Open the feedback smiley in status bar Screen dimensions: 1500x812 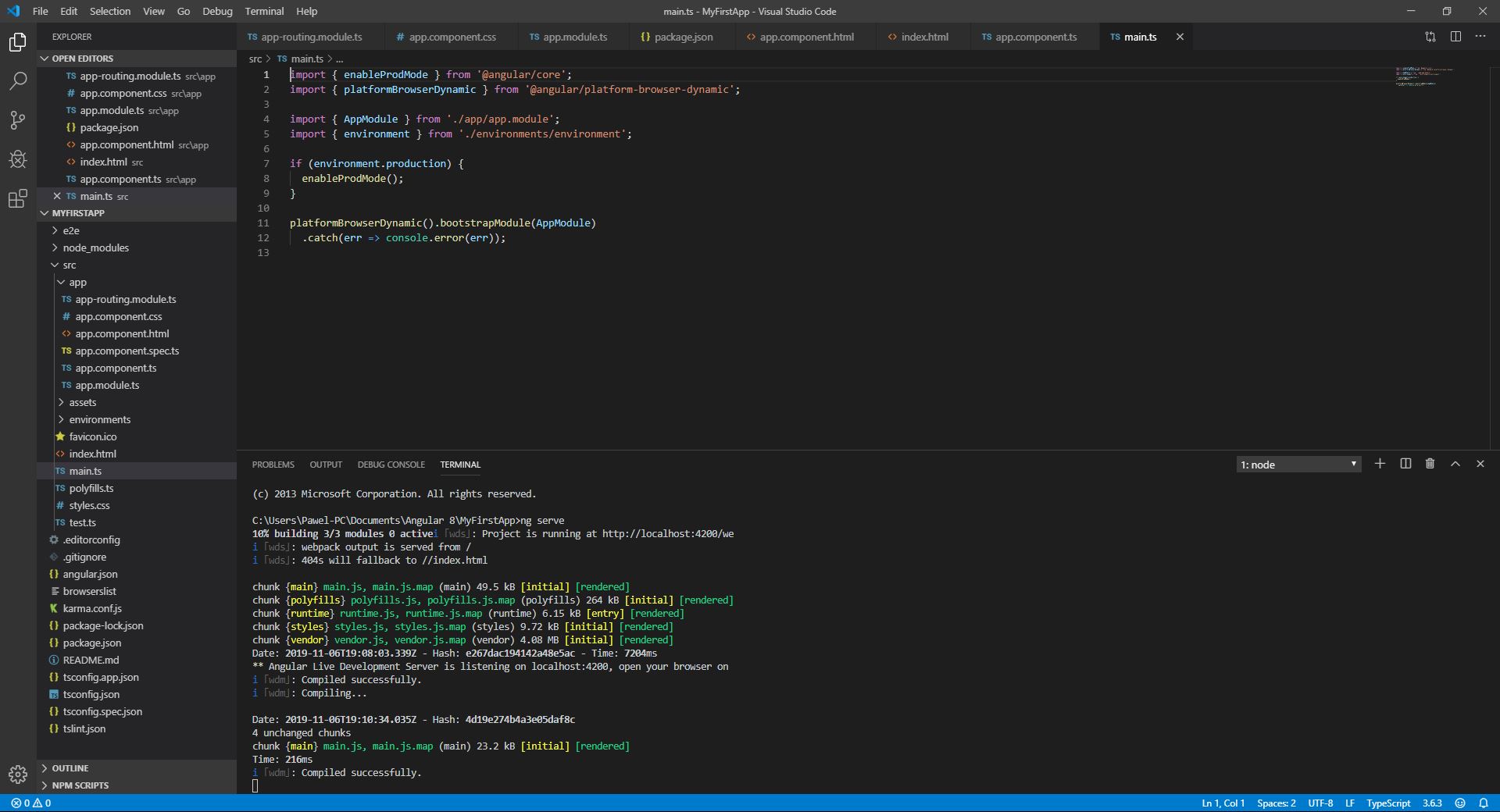click(x=1460, y=803)
